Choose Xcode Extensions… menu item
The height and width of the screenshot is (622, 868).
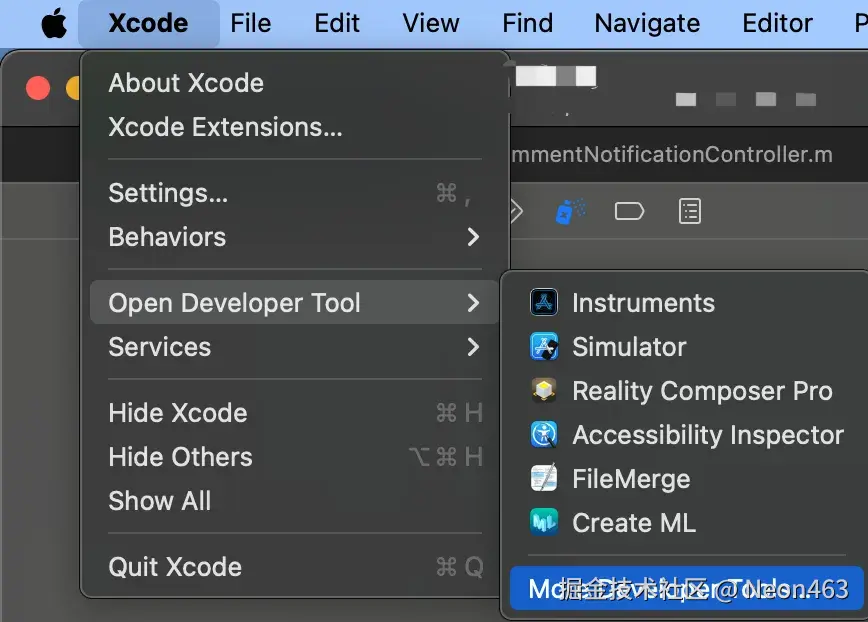point(294,127)
